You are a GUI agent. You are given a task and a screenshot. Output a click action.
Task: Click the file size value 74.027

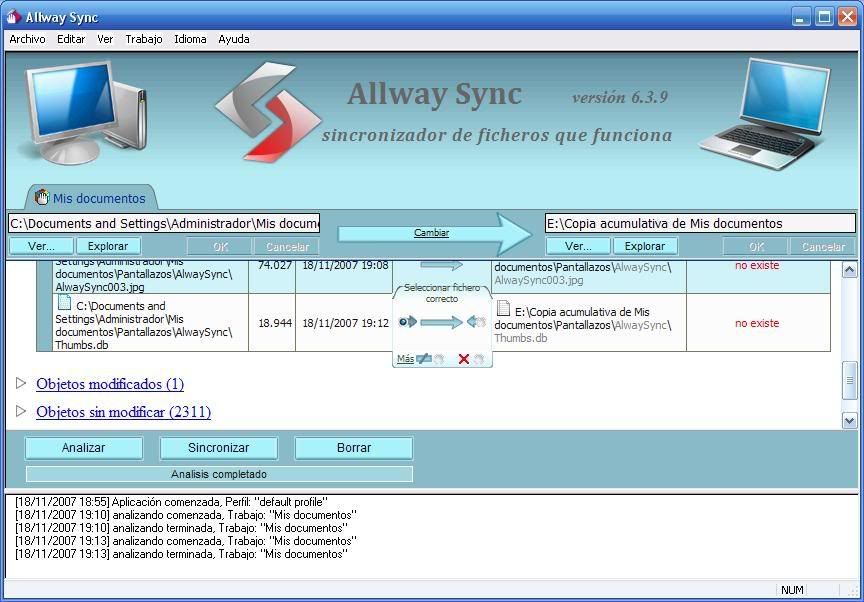point(274,265)
